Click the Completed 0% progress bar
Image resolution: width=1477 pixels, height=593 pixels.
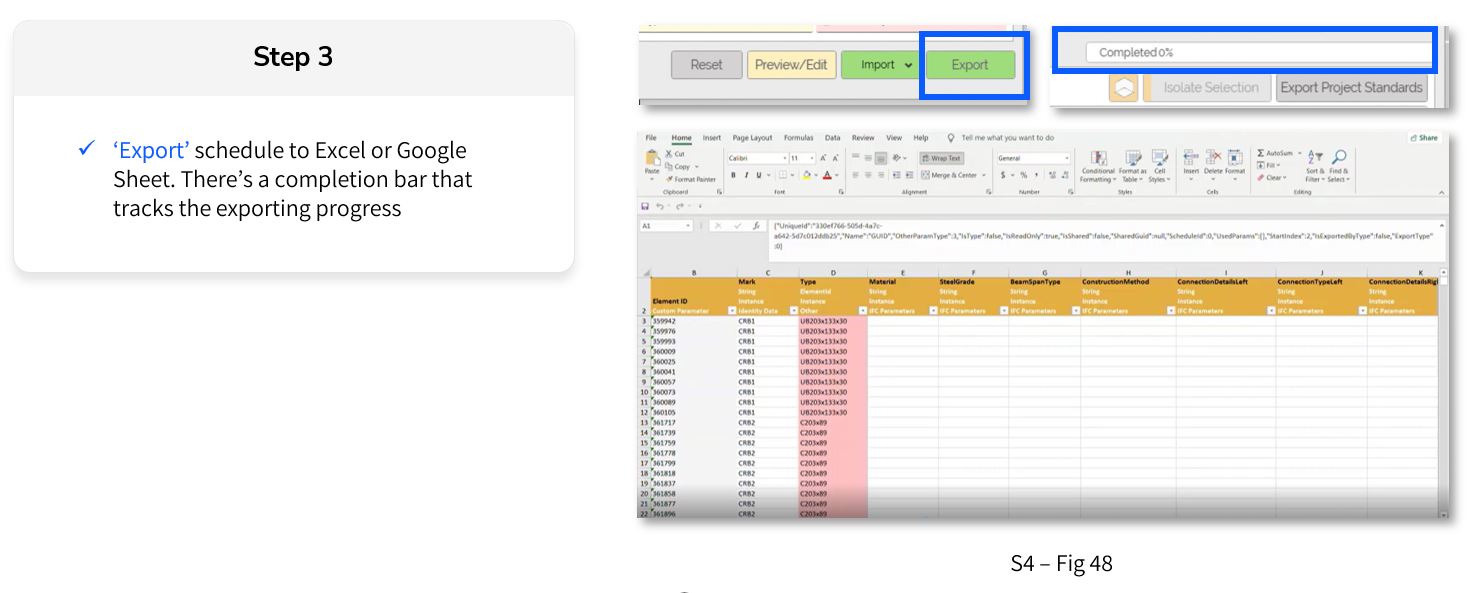click(1257, 52)
